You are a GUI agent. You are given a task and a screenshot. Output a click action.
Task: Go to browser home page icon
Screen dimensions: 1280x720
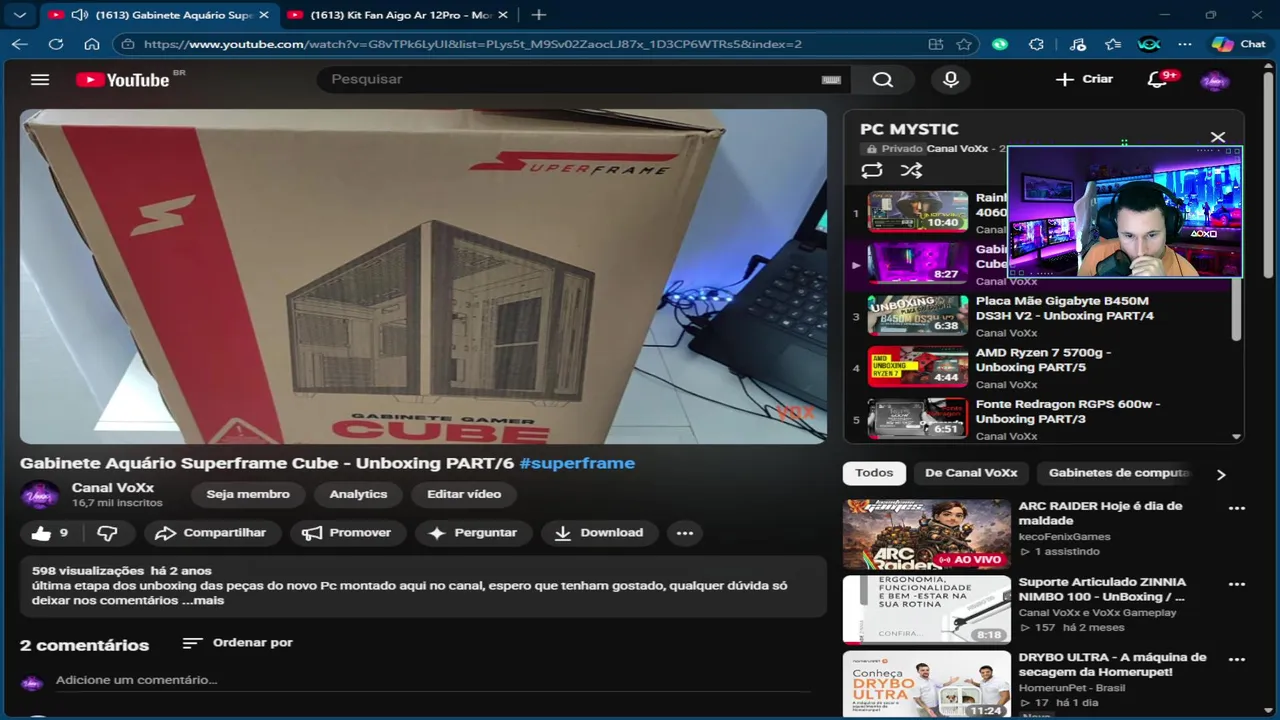91,44
